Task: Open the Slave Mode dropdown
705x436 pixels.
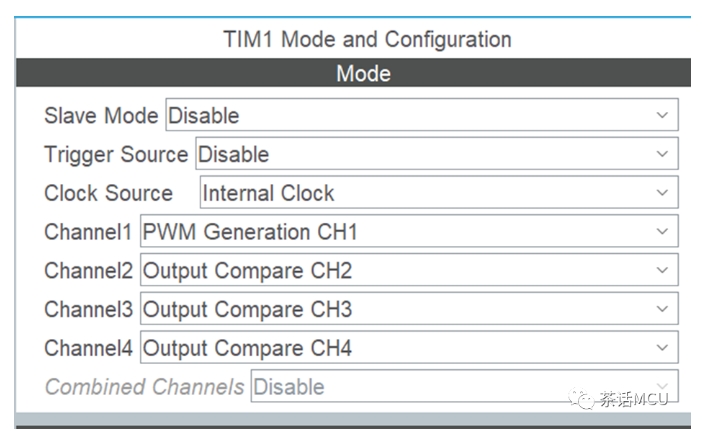Action: [x=420, y=115]
